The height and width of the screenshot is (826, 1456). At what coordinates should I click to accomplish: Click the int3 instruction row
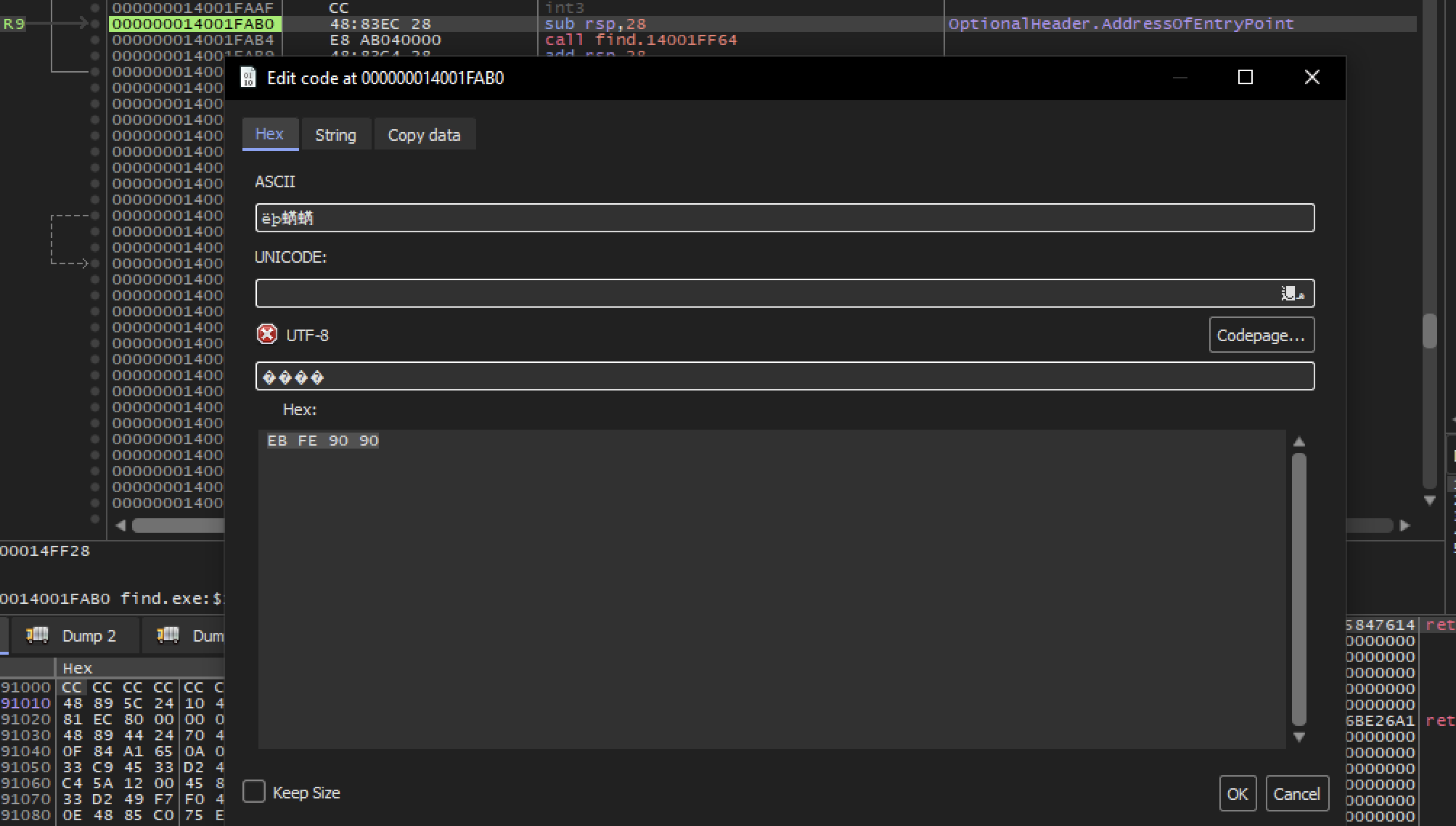coord(565,8)
